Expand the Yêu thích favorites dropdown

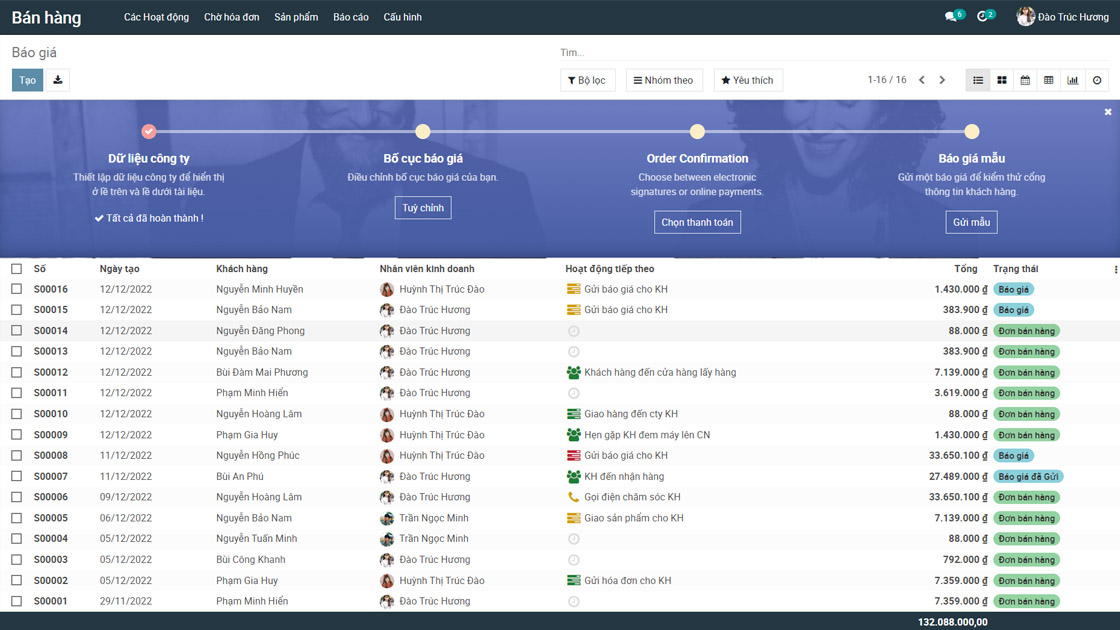point(747,80)
